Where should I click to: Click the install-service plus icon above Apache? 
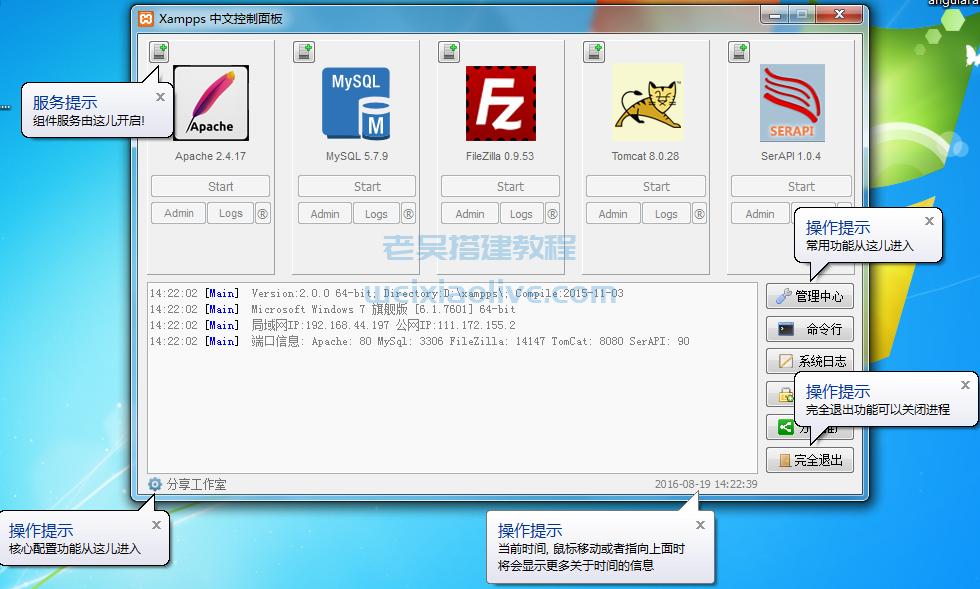pyautogui.click(x=159, y=52)
